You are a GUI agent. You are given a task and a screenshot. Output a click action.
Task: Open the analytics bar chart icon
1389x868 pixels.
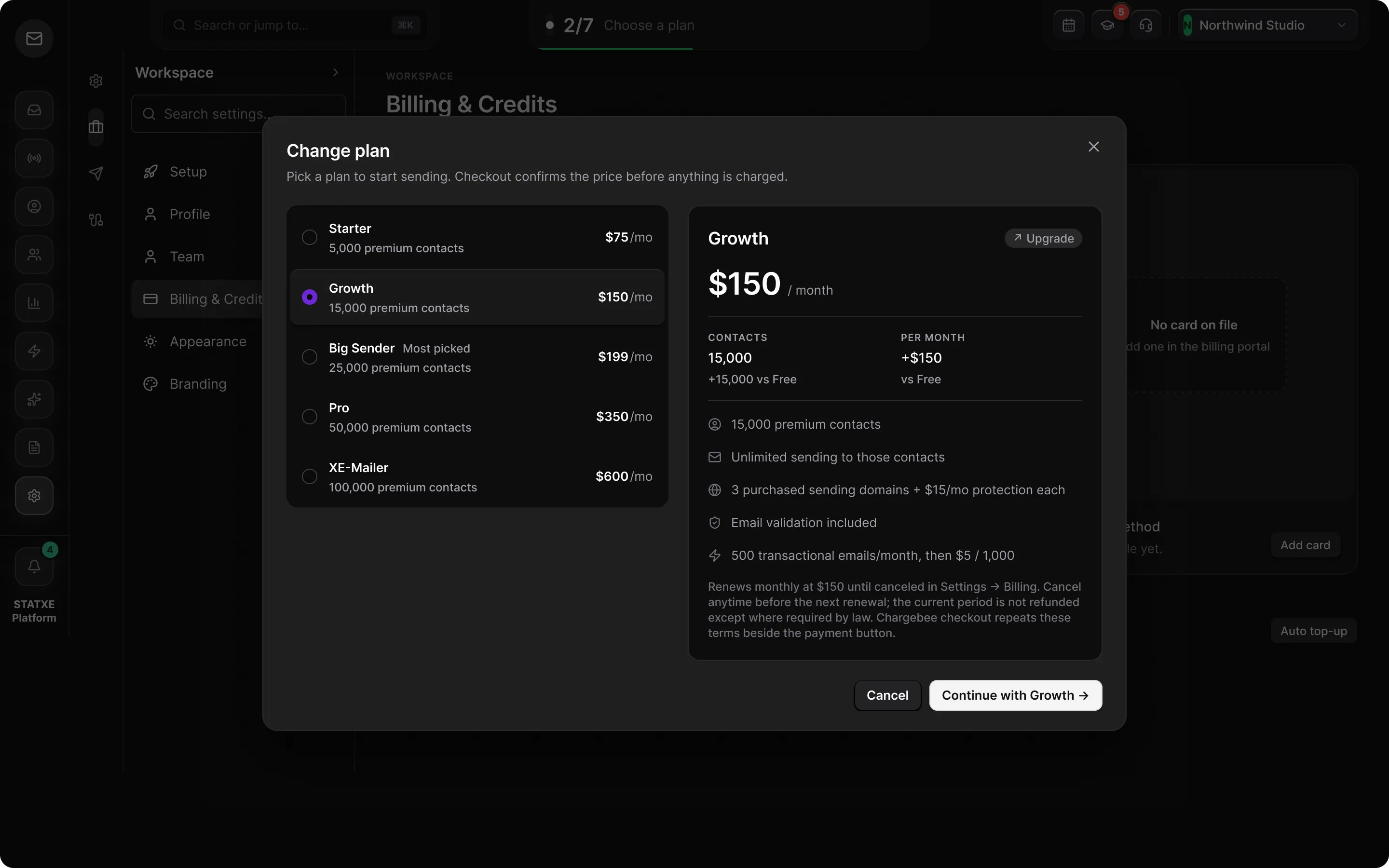pyautogui.click(x=34, y=302)
